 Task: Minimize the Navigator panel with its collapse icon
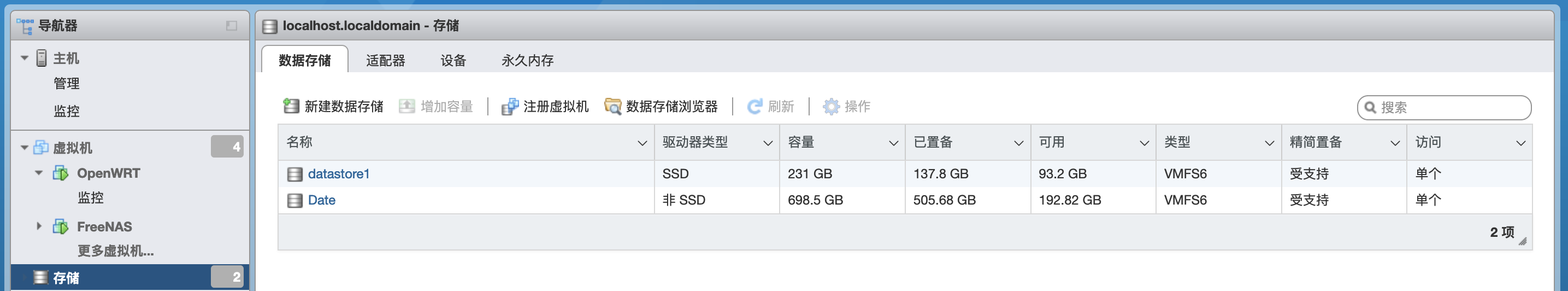pyautogui.click(x=231, y=26)
